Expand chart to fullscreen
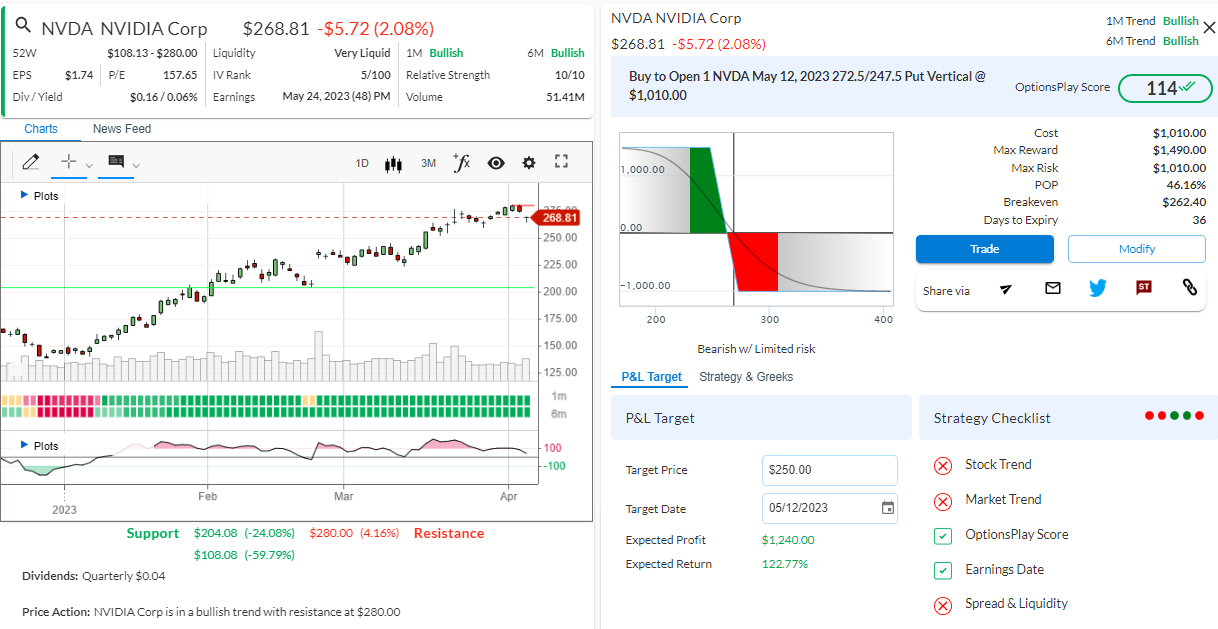 coord(561,162)
